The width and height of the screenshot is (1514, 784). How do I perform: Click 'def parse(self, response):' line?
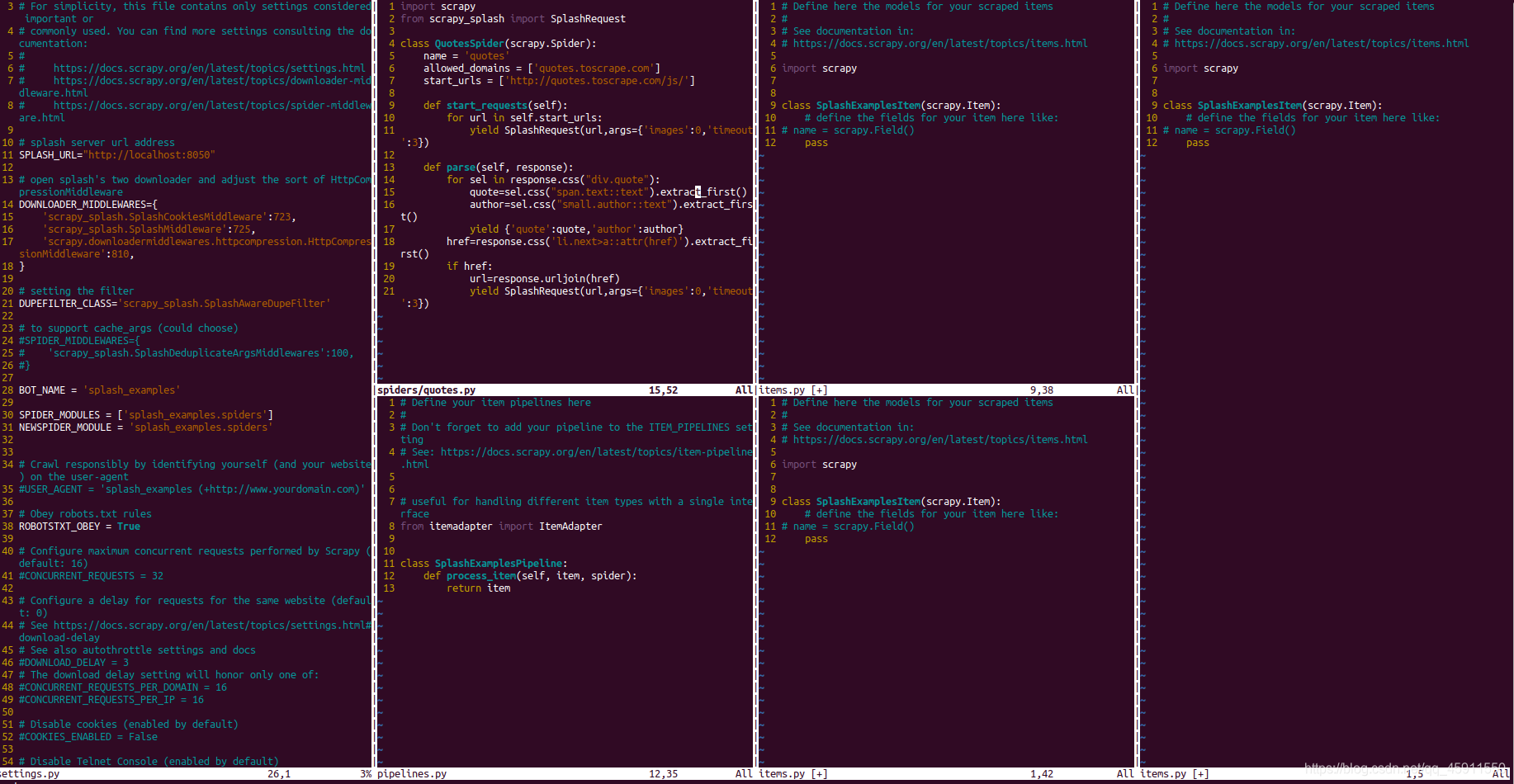[x=499, y=168]
